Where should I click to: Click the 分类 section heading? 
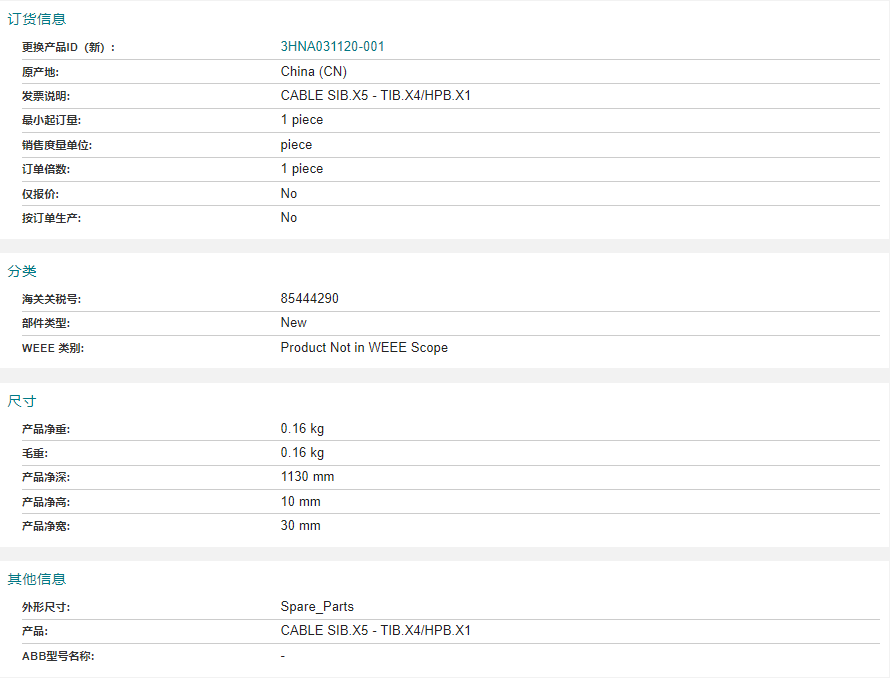22,271
